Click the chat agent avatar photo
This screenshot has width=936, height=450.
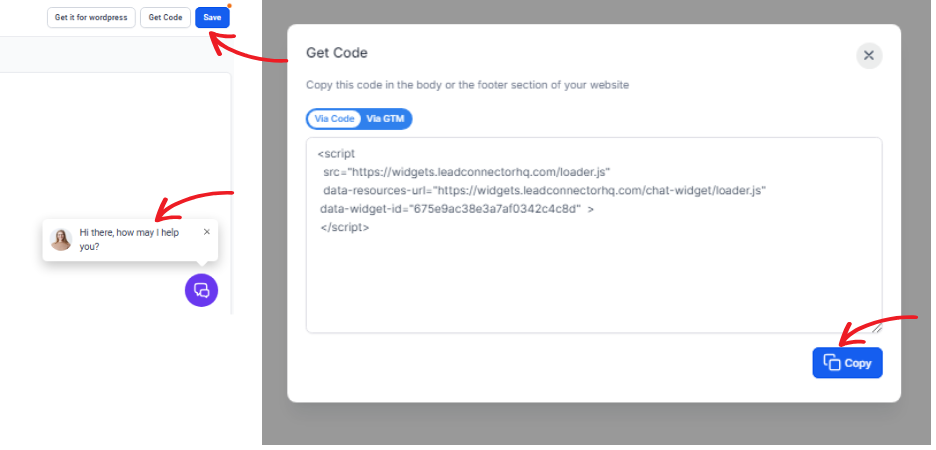pyautogui.click(x=61, y=239)
